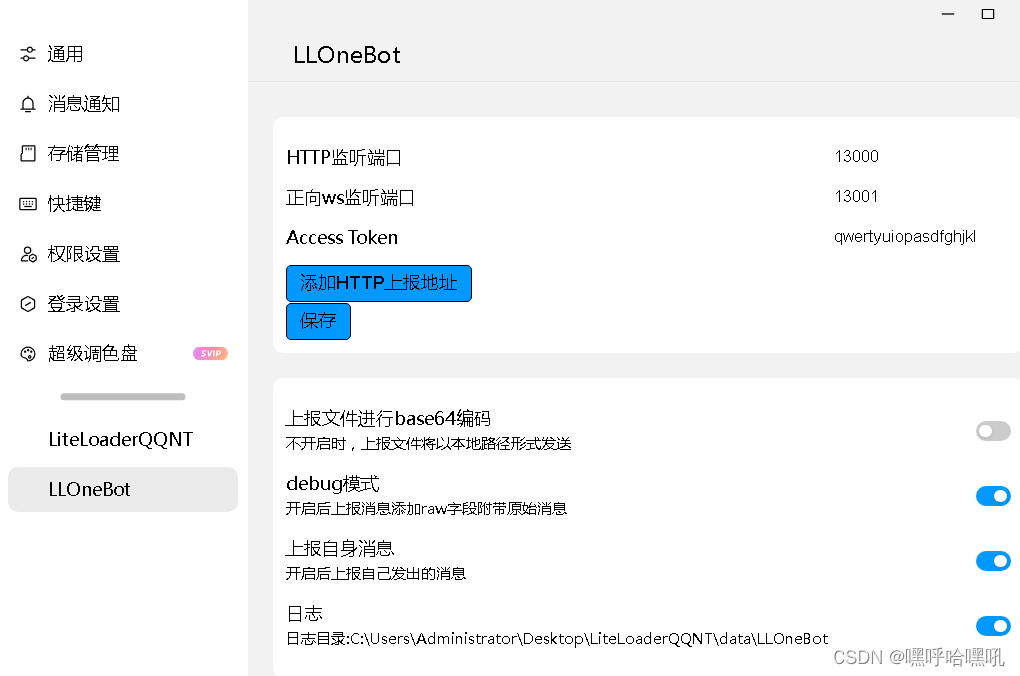Click the SVIP badge next to 超级调色盘
1020x676 pixels.
coord(210,353)
